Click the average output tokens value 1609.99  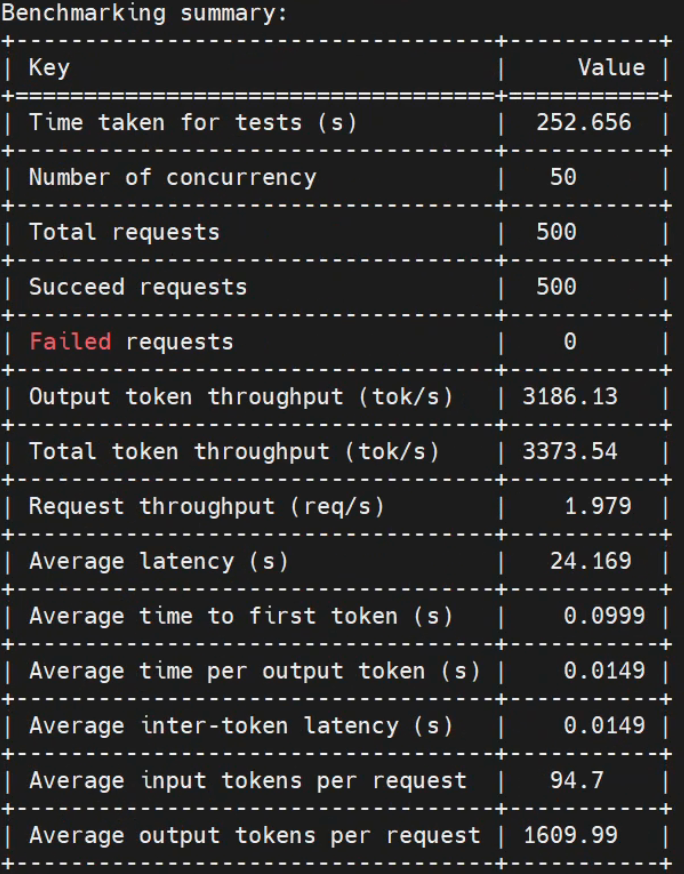coord(570,835)
